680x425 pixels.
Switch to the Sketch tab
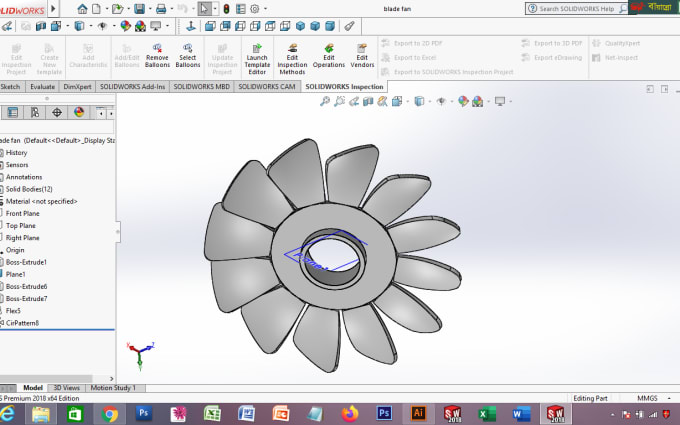10,87
